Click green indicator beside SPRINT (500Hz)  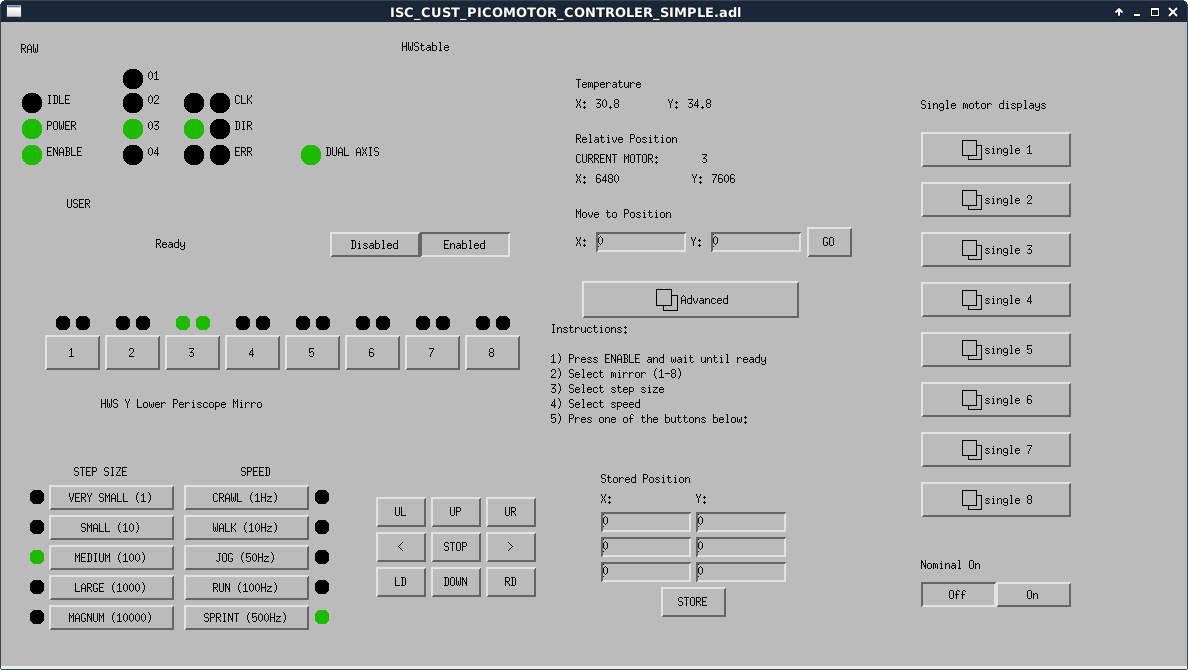(x=322, y=617)
